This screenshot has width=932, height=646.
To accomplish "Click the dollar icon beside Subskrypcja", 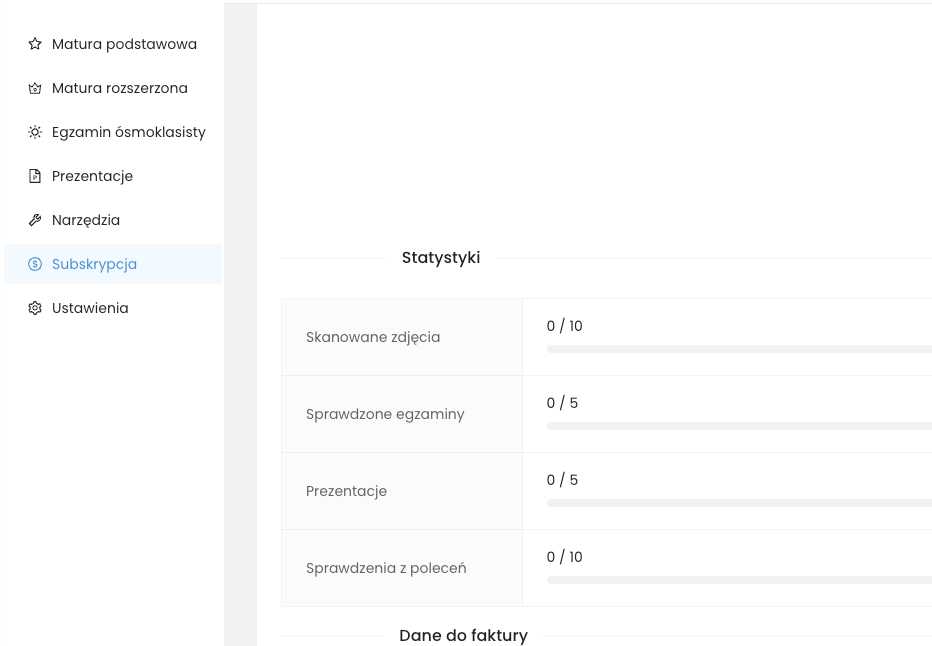I will click(35, 264).
